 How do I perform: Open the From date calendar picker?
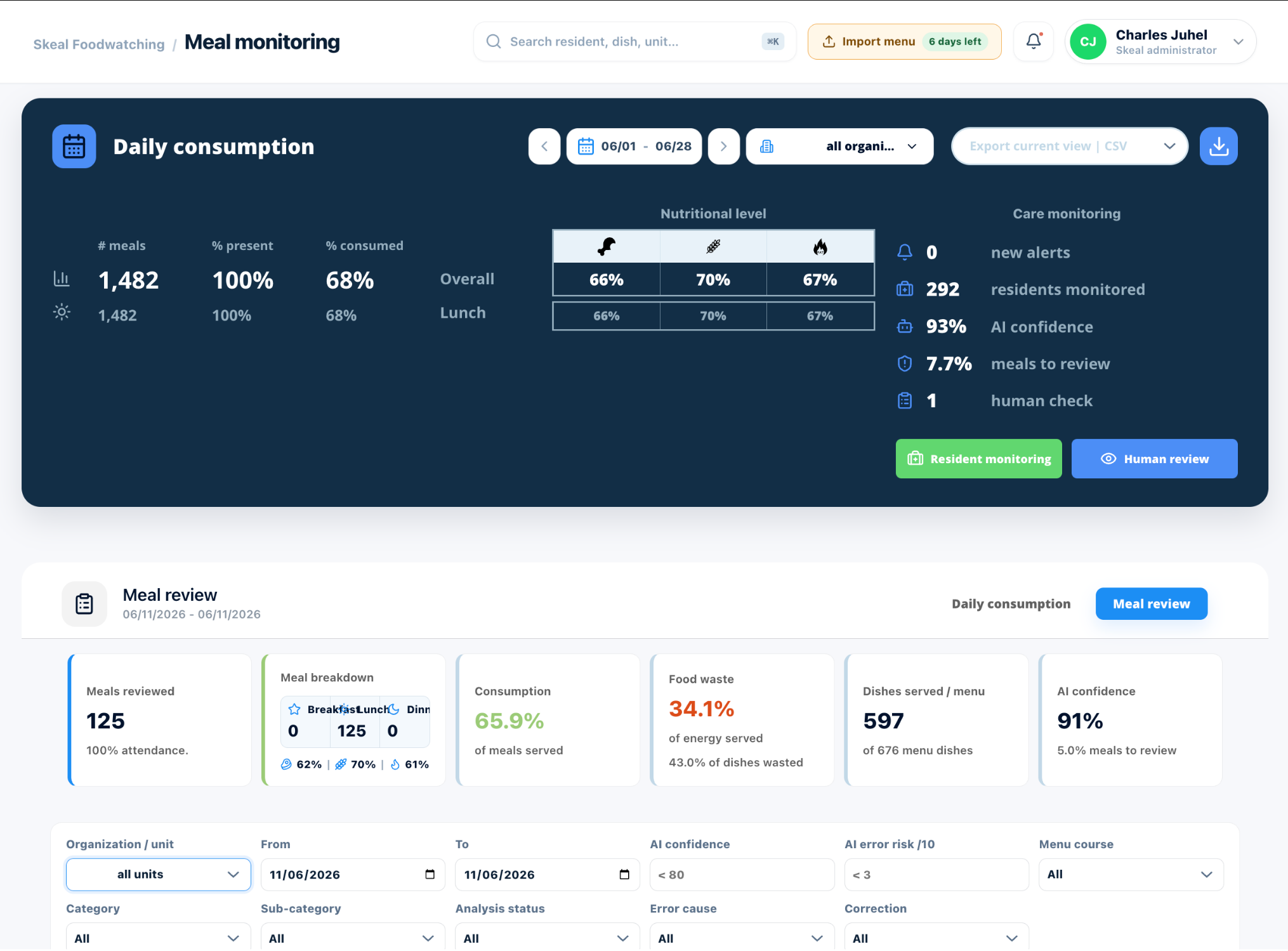tap(430, 875)
